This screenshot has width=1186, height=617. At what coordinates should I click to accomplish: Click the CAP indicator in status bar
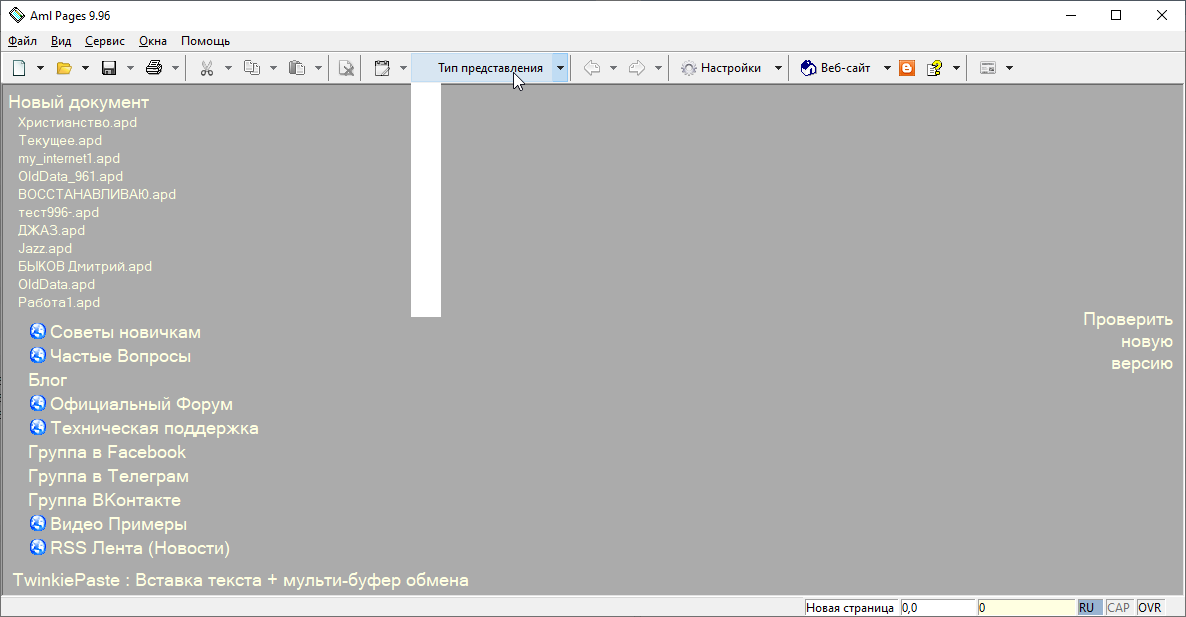click(x=1119, y=608)
